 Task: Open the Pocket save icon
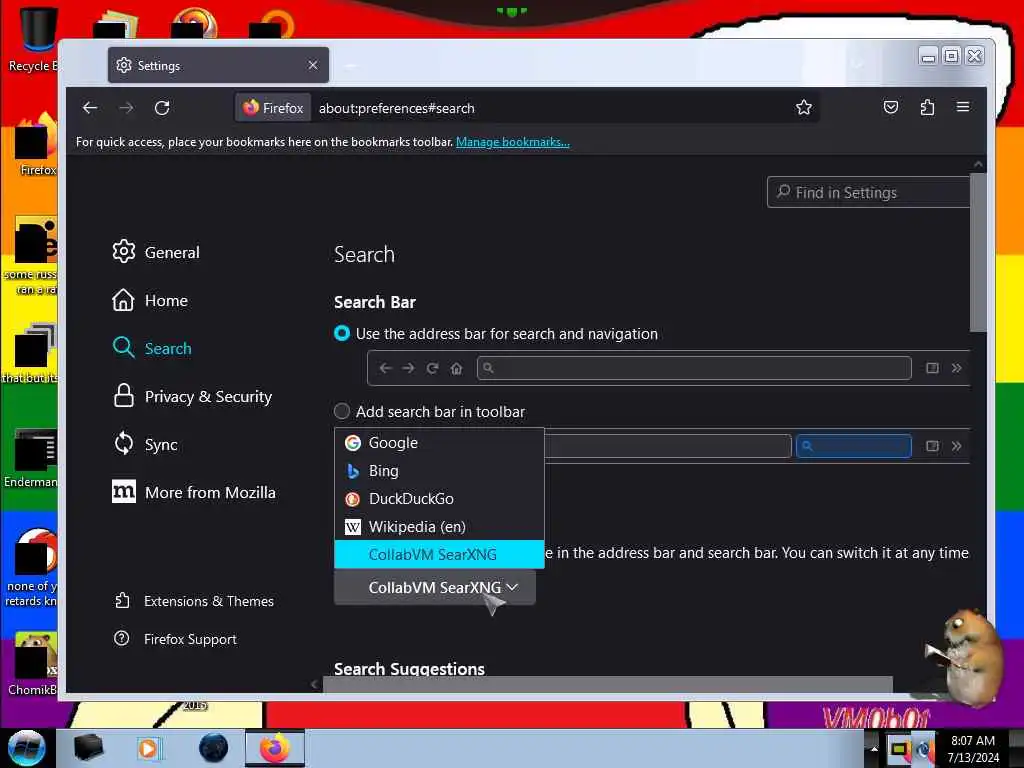891,107
